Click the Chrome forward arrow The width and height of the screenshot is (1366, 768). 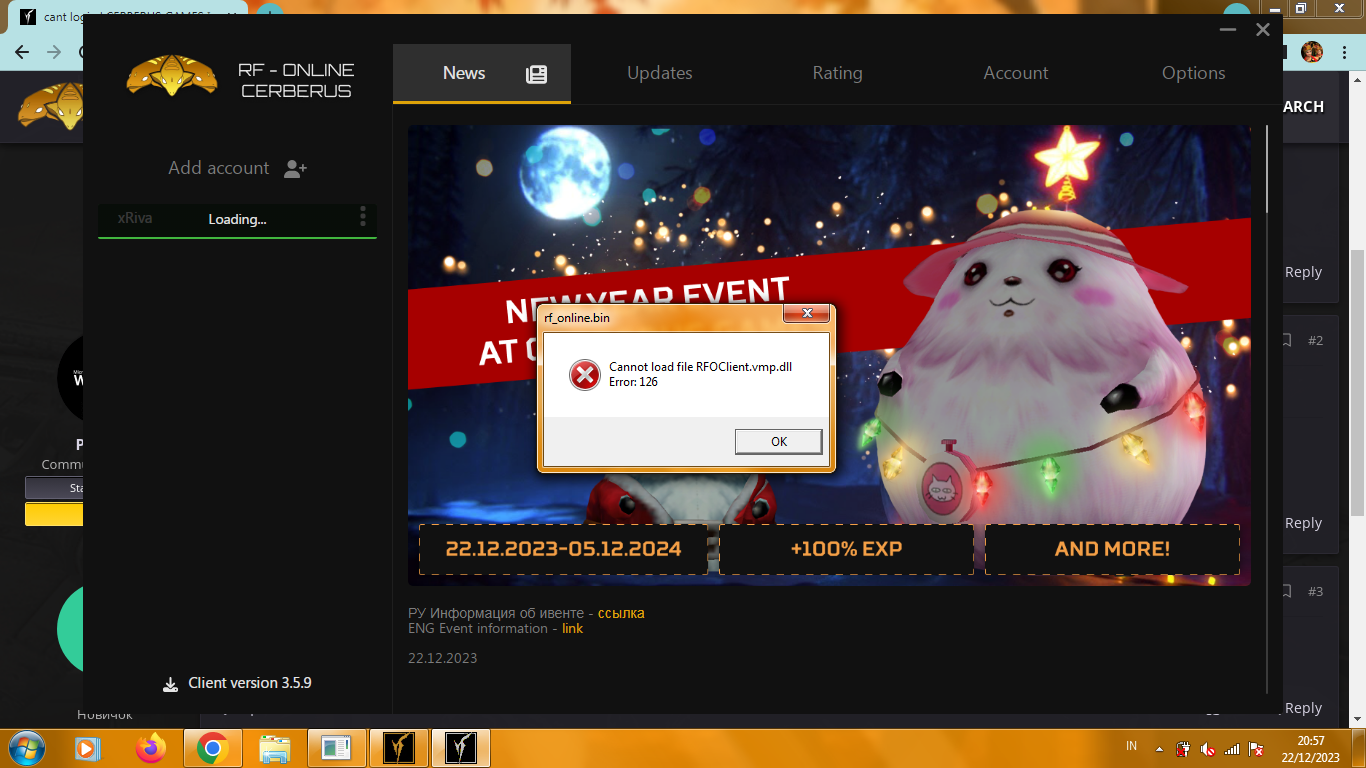point(54,52)
